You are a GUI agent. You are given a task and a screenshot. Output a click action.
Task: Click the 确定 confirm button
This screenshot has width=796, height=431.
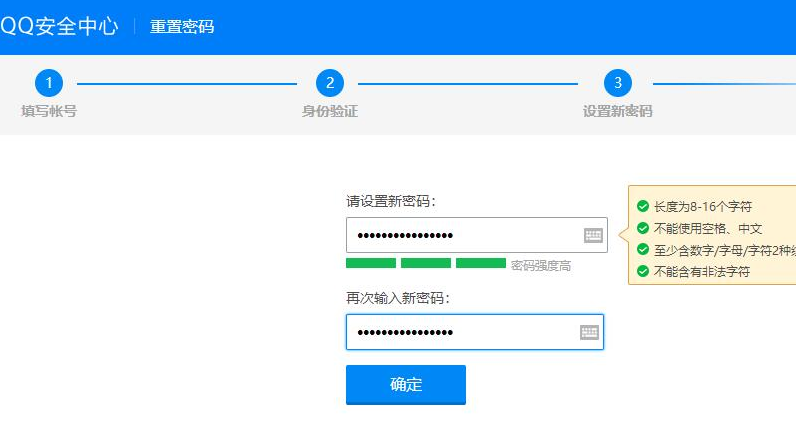click(406, 385)
